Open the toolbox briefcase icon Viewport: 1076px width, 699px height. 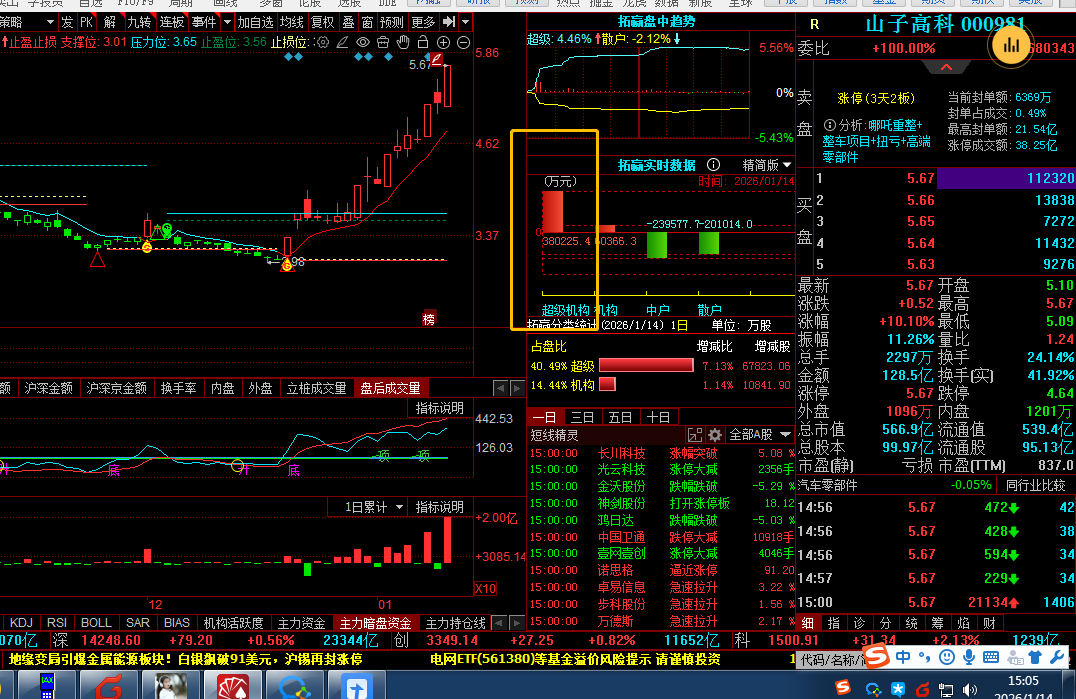point(383,43)
